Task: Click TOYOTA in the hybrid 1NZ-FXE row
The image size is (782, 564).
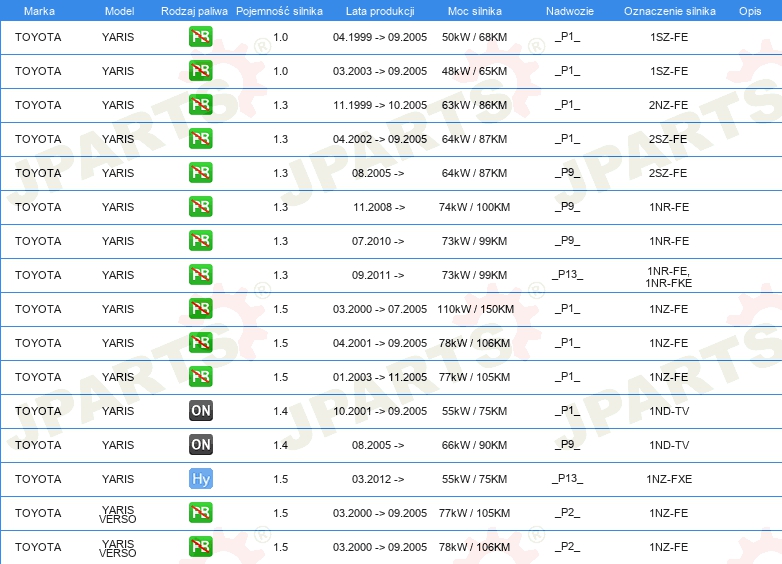Action: click(x=38, y=479)
